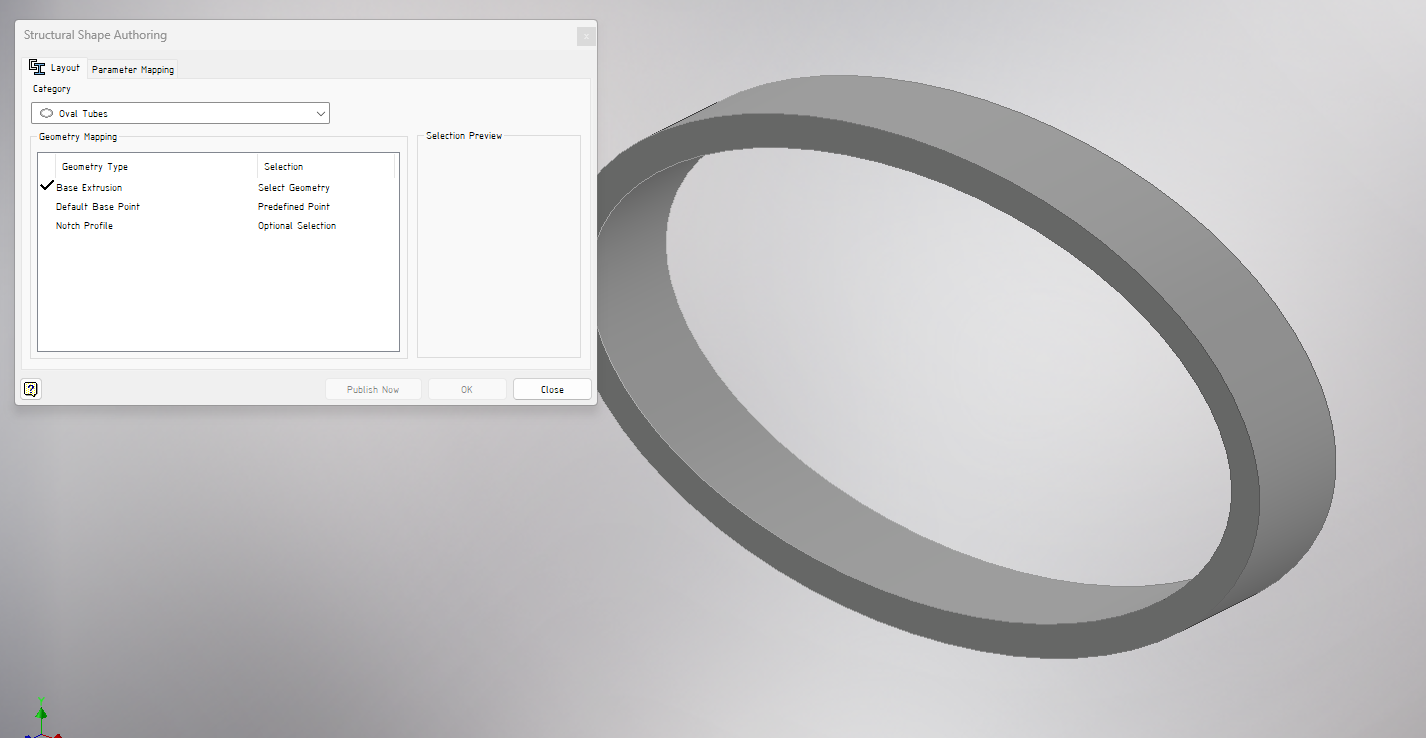The width and height of the screenshot is (1426, 738).
Task: Open the Oval Tubes category dropdown
Action: [180, 113]
